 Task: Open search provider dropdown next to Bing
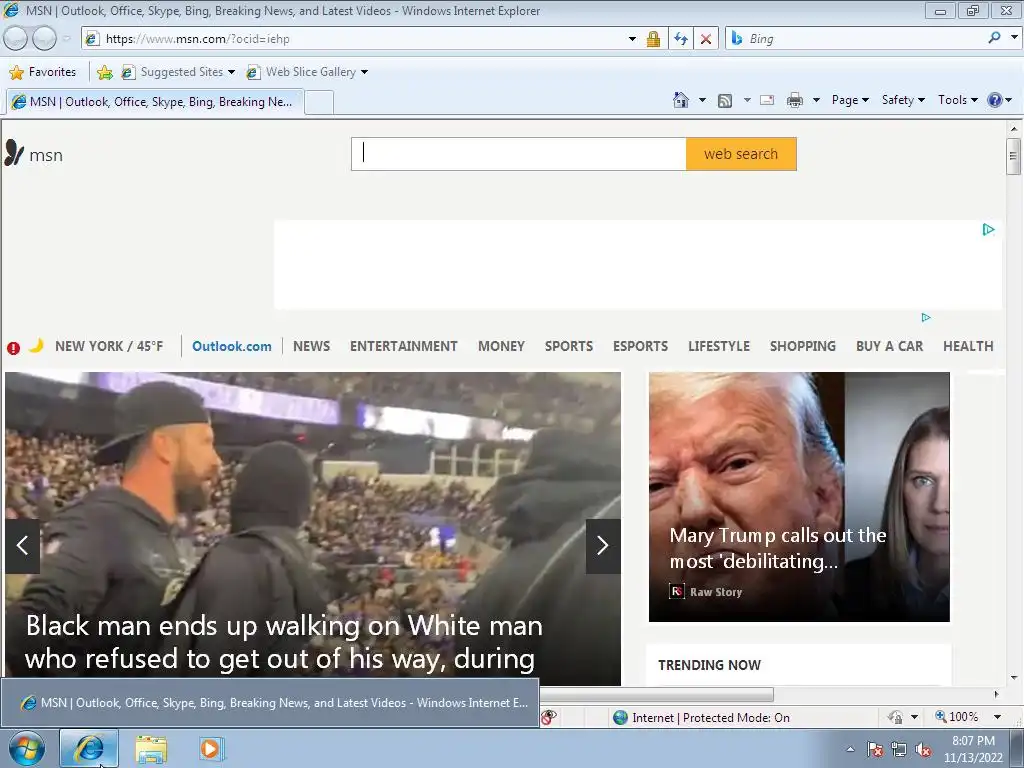(x=1014, y=38)
